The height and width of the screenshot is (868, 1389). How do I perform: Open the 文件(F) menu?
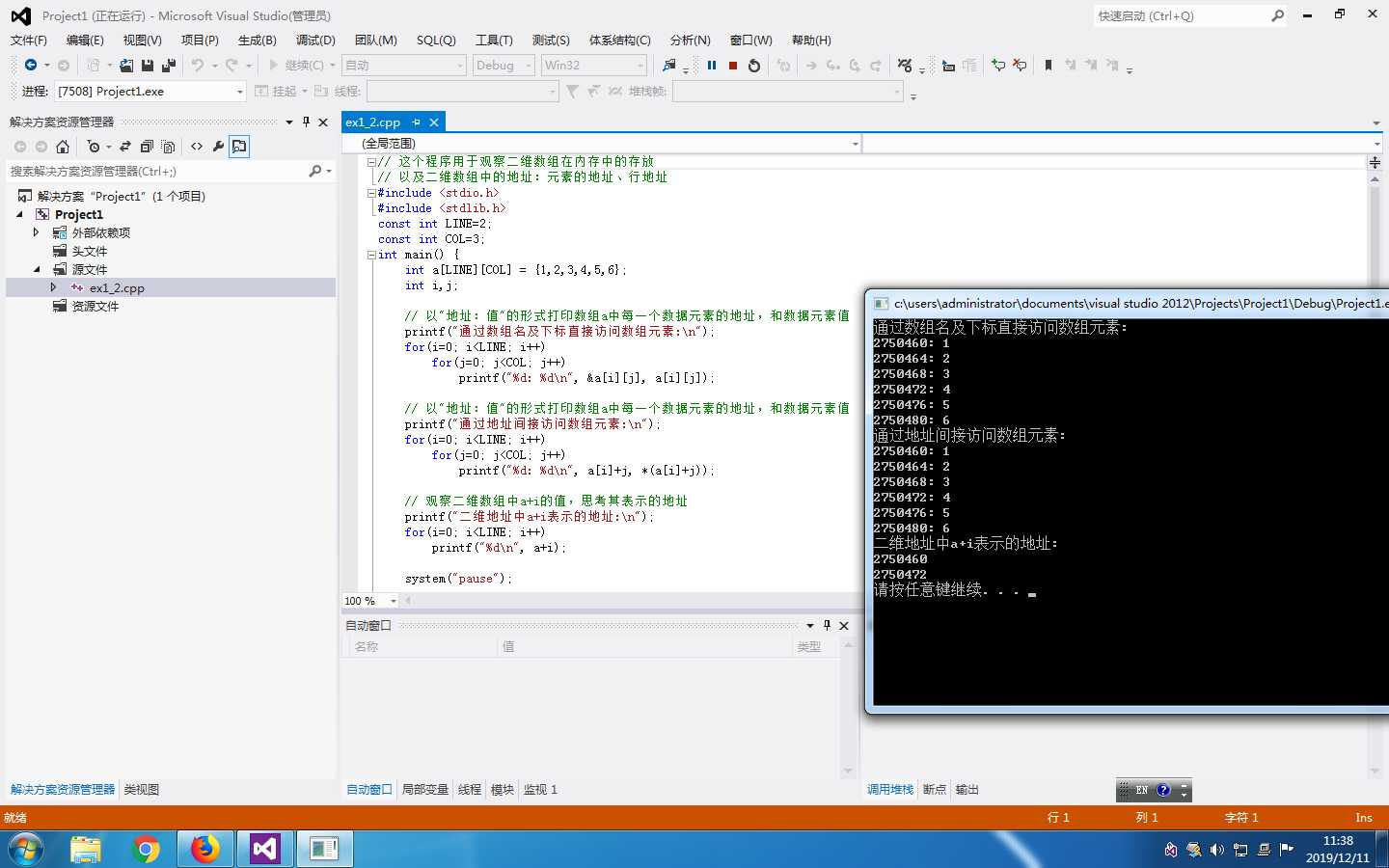pos(28,41)
